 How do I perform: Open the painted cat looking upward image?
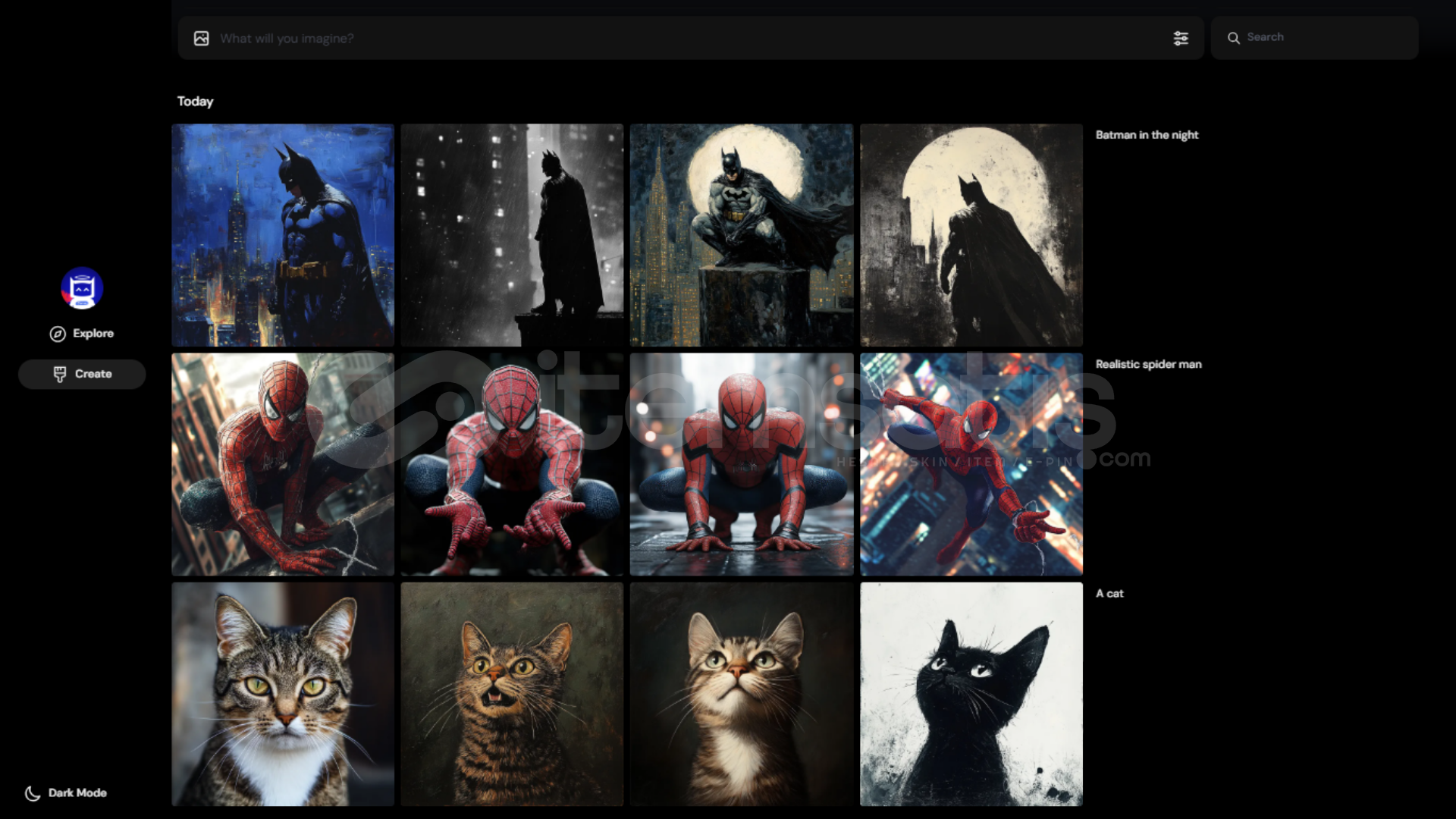(742, 694)
